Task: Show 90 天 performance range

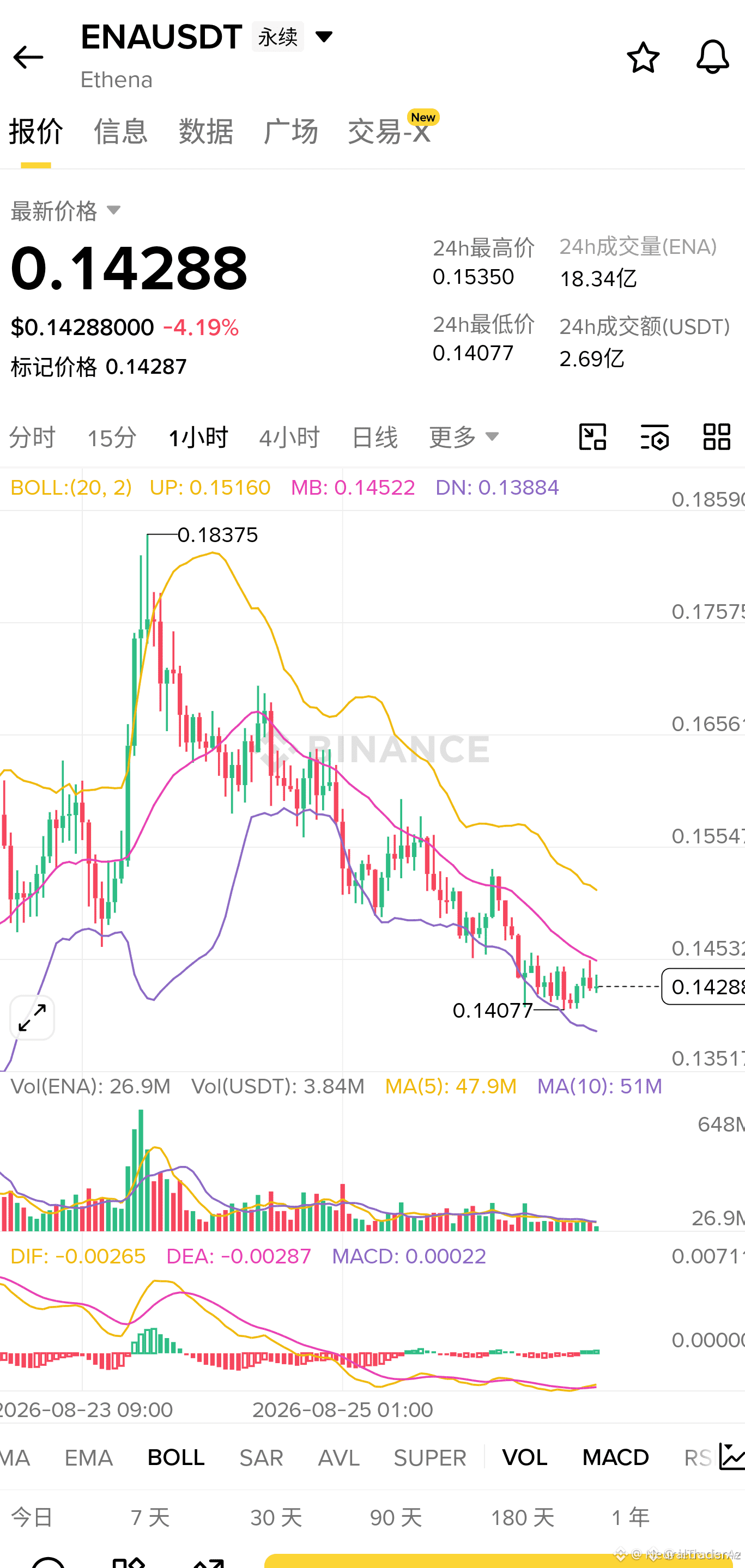Action: 396,1517
